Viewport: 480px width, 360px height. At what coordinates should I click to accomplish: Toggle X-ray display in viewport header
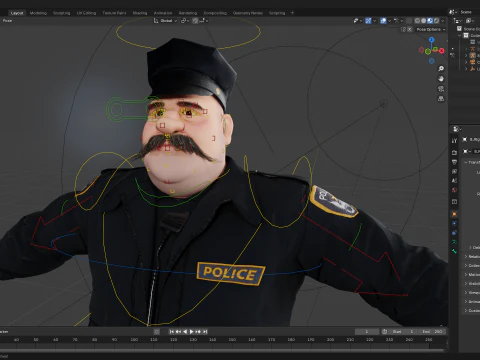click(x=409, y=21)
